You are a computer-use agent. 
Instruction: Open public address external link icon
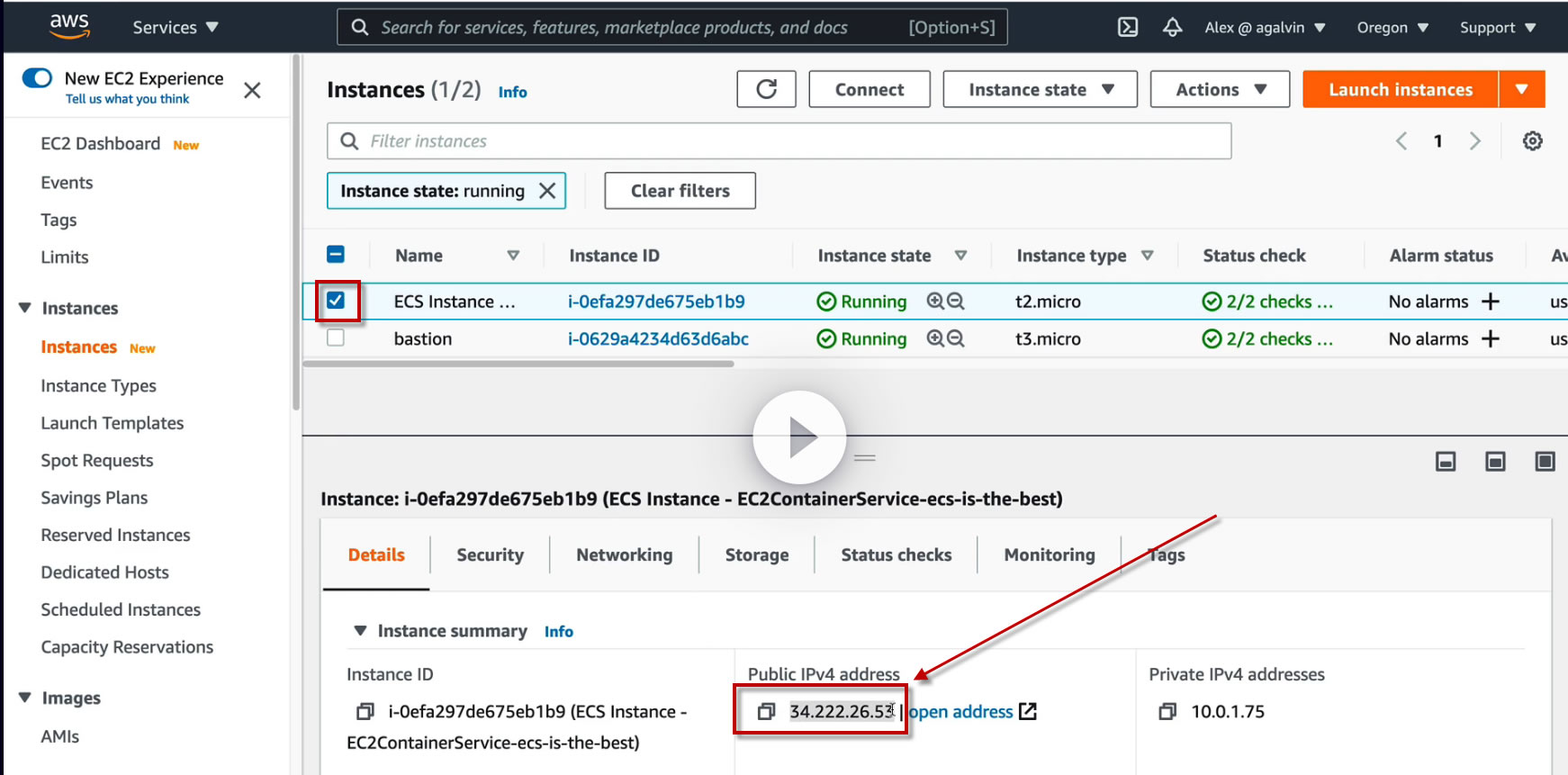click(x=1028, y=712)
